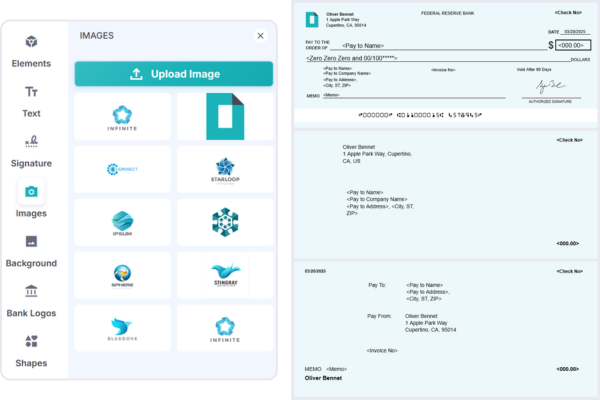Screen dimensions: 600x400
Task: Select the <Check No> field atop the check
Action: [x=568, y=13]
